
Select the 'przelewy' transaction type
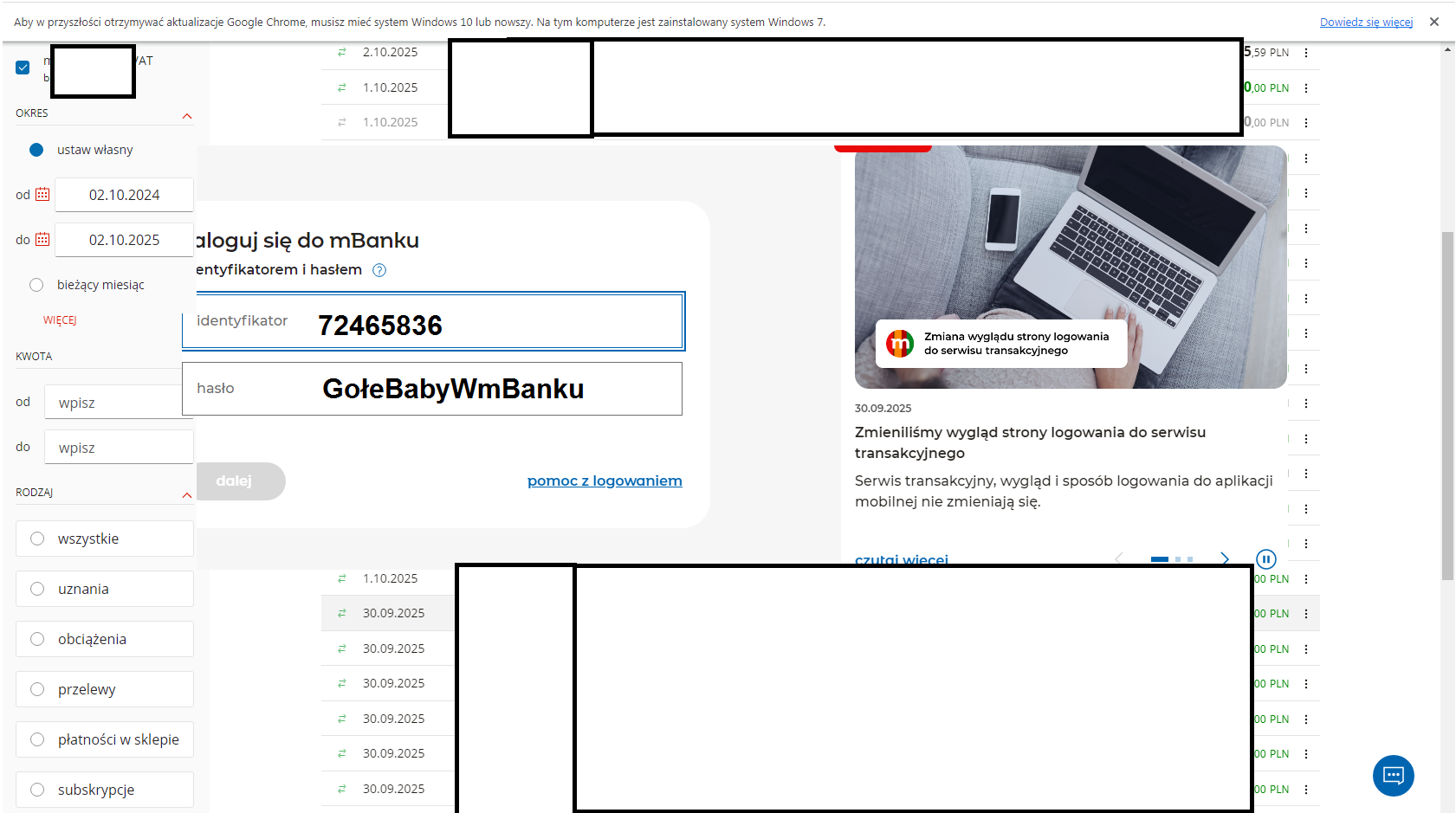coord(105,689)
